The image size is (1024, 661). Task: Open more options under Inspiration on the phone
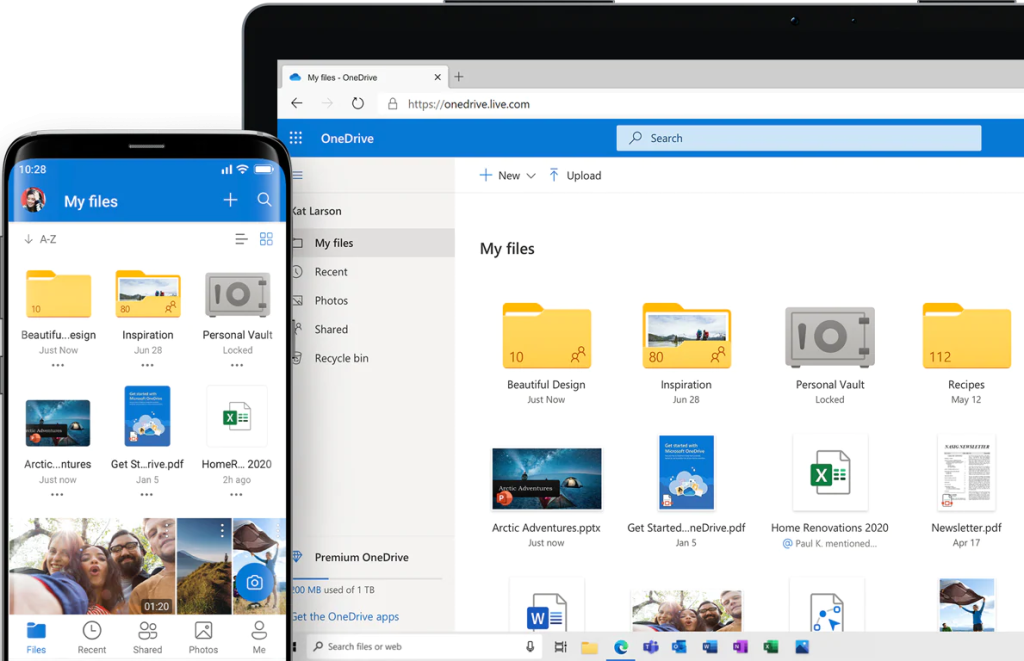point(148,365)
